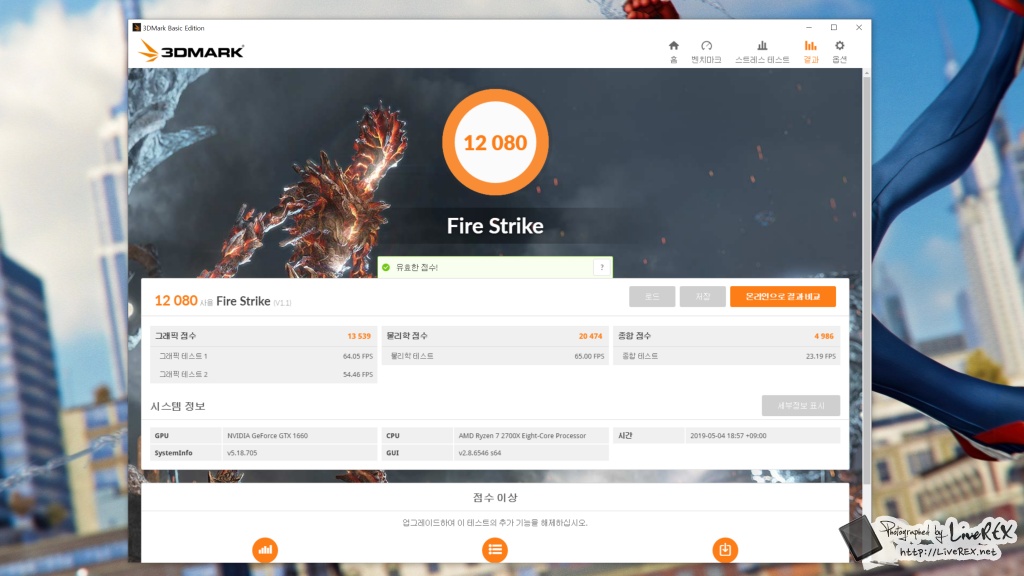Click Graphics test 2 value 54.46 FPS

click(358, 375)
